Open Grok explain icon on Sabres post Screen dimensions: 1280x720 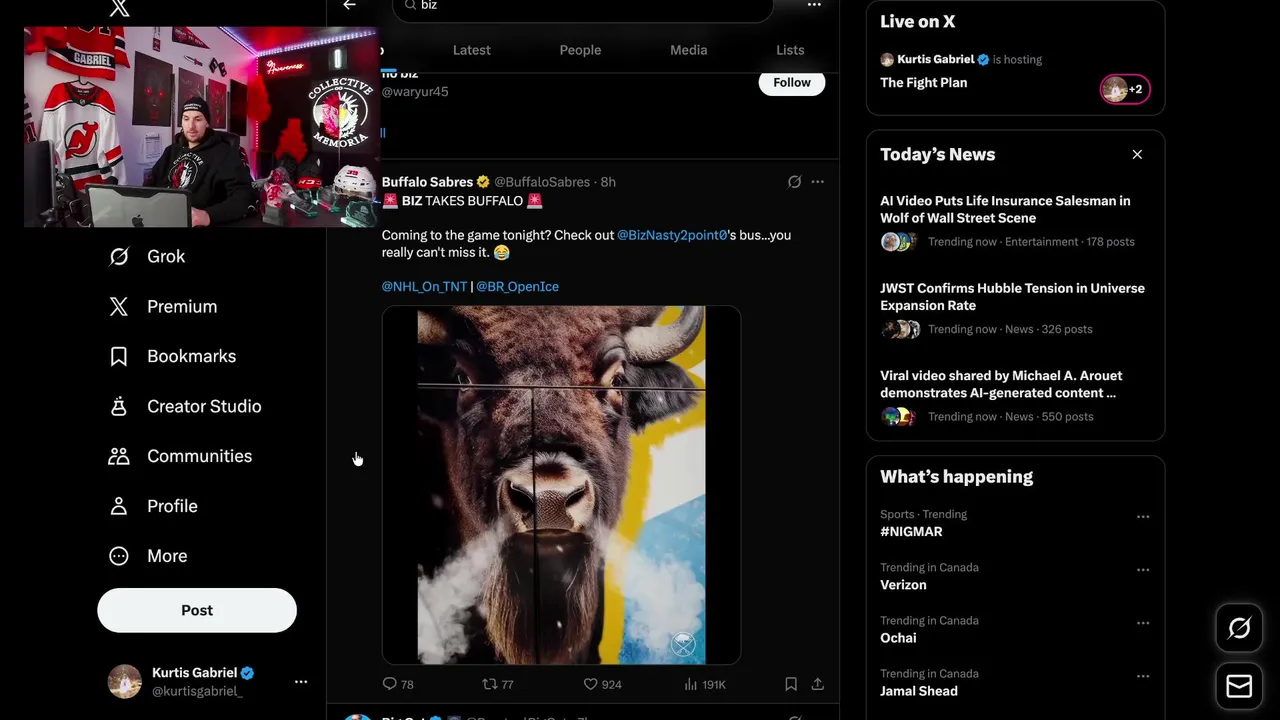tap(794, 182)
